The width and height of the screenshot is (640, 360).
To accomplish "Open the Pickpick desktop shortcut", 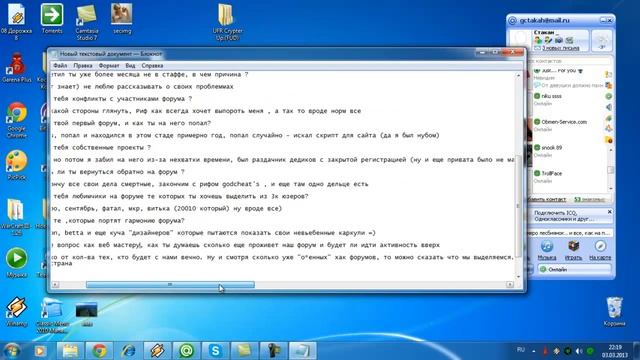I will (16, 165).
